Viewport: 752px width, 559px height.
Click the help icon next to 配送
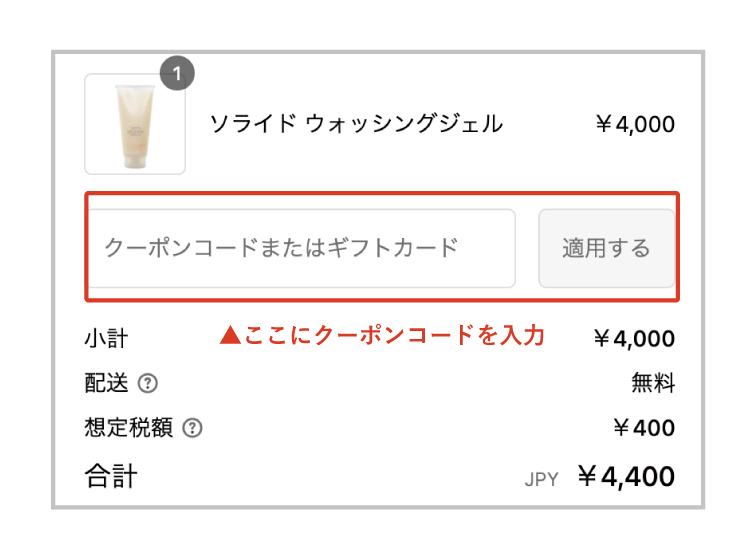click(x=148, y=383)
